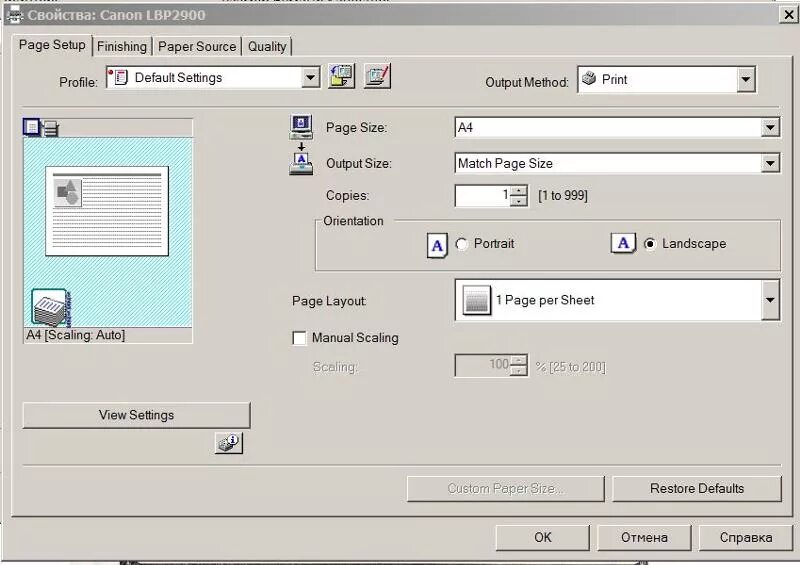Click the Default Settings profile icon
This screenshot has width=800, height=565.
pyautogui.click(x=118, y=77)
